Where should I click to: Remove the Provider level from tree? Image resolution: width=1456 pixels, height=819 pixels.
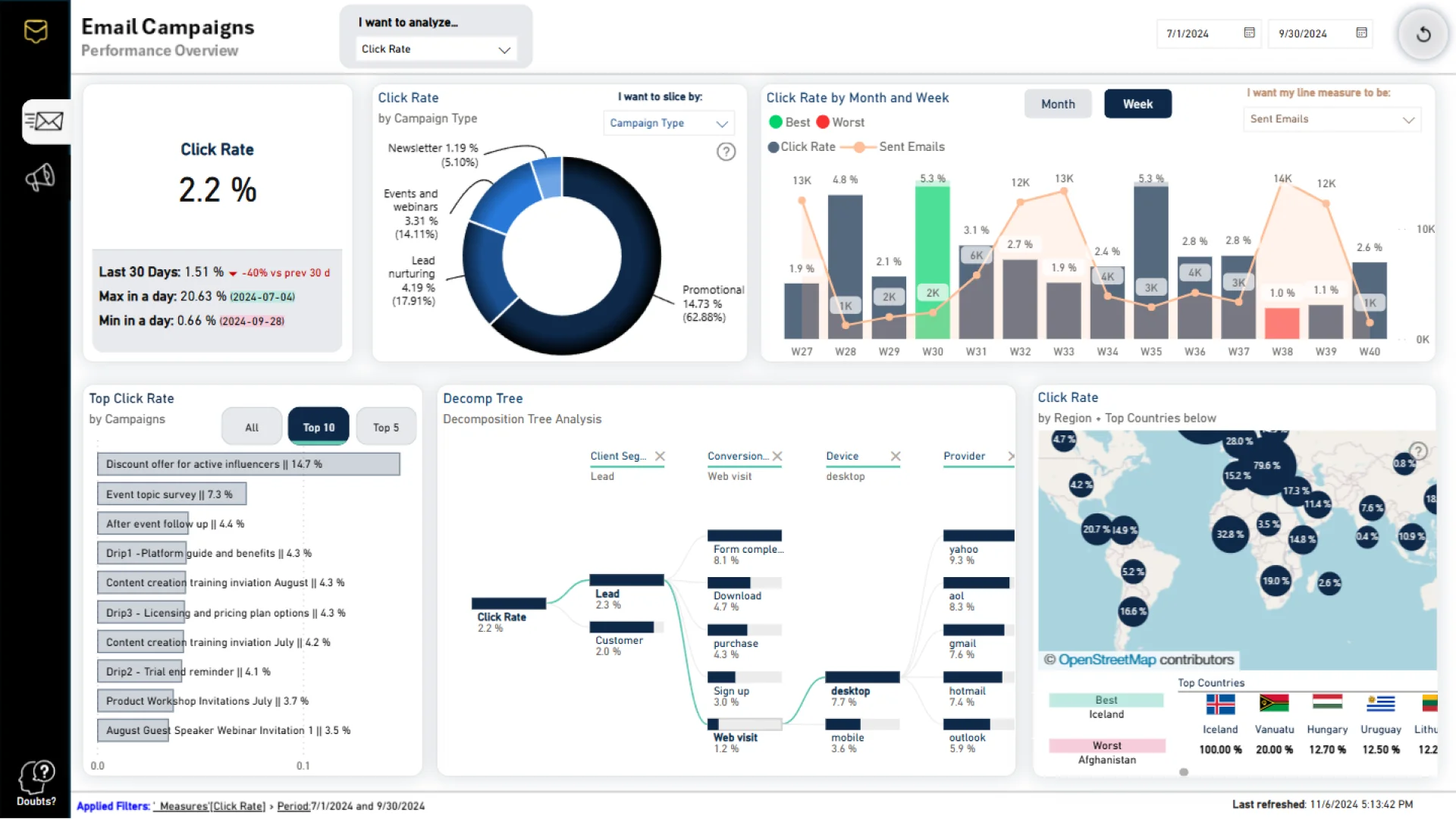click(x=1011, y=456)
